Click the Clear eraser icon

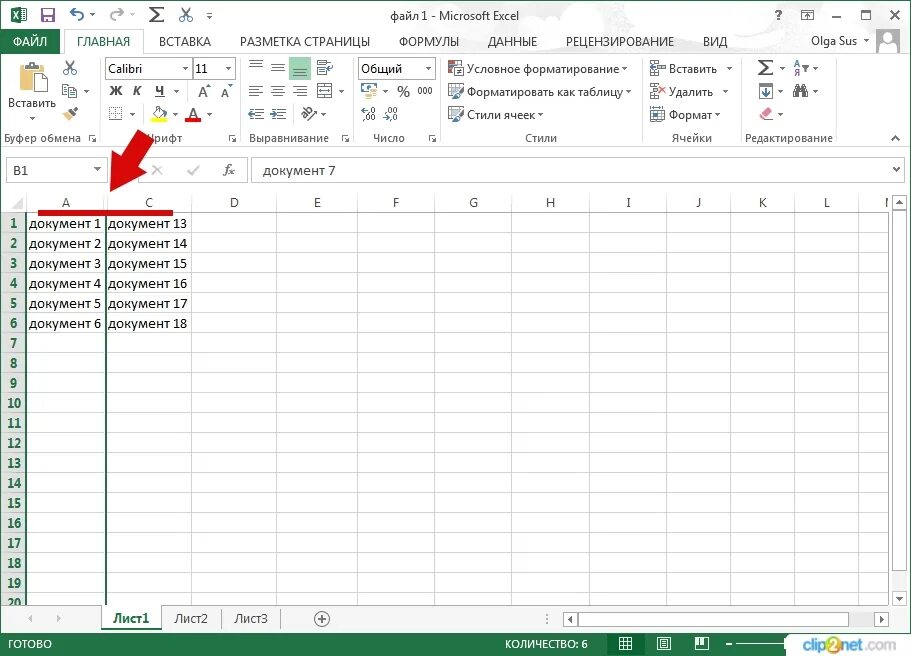pyautogui.click(x=766, y=114)
